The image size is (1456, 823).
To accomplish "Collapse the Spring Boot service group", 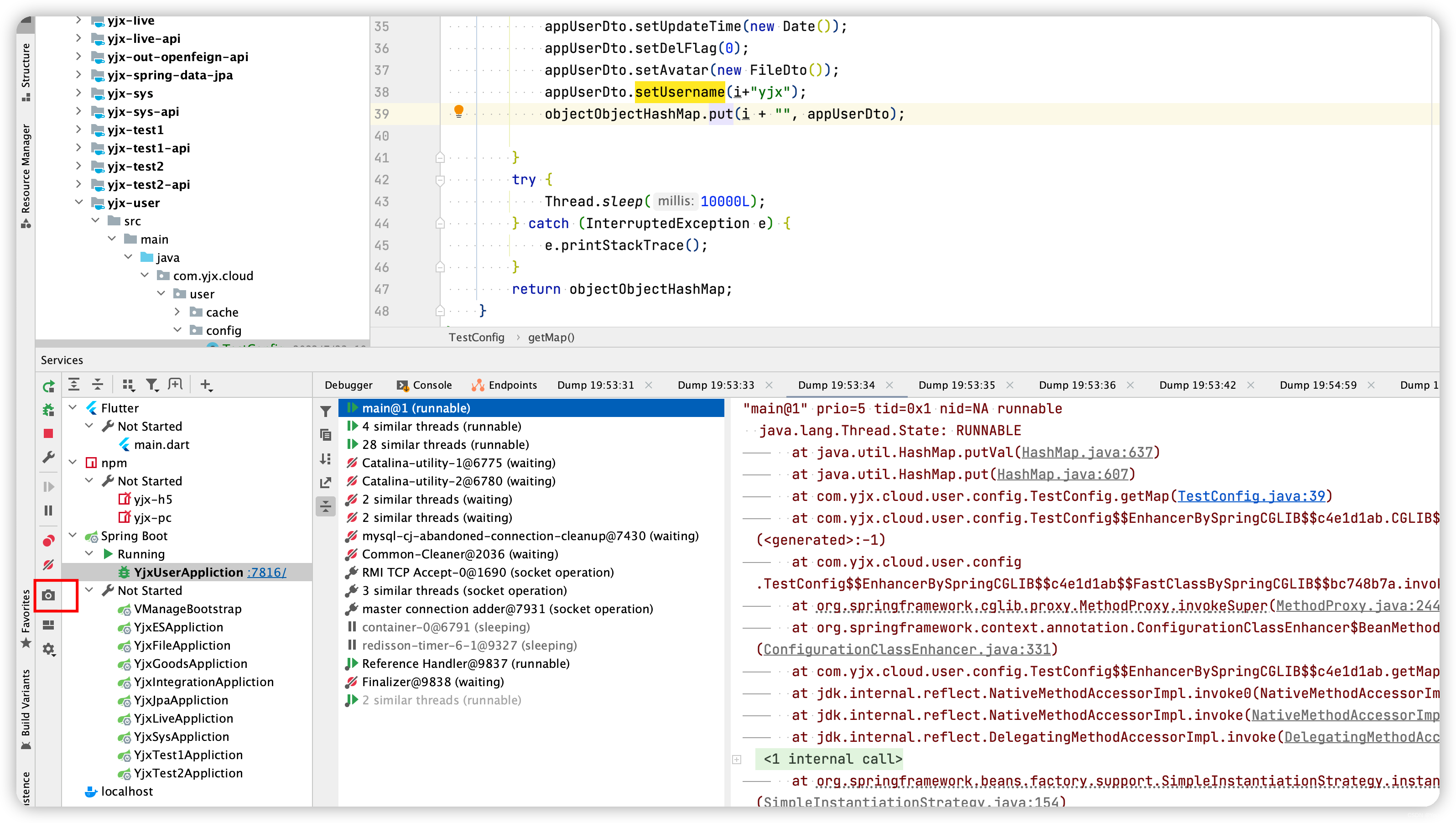I will point(73,535).
